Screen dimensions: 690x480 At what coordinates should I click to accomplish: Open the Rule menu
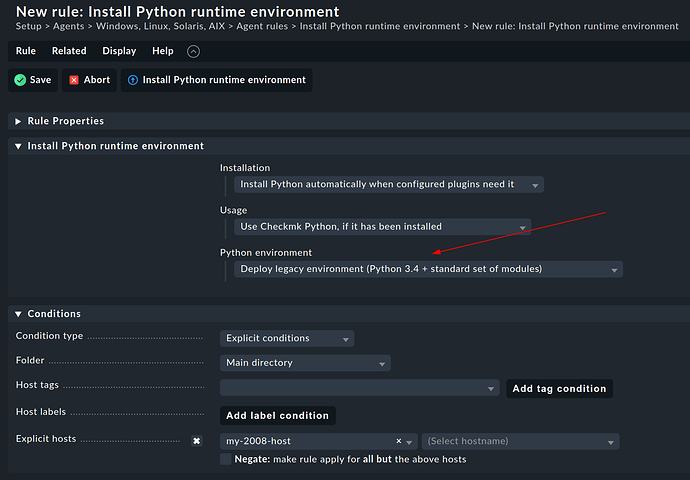pos(26,51)
